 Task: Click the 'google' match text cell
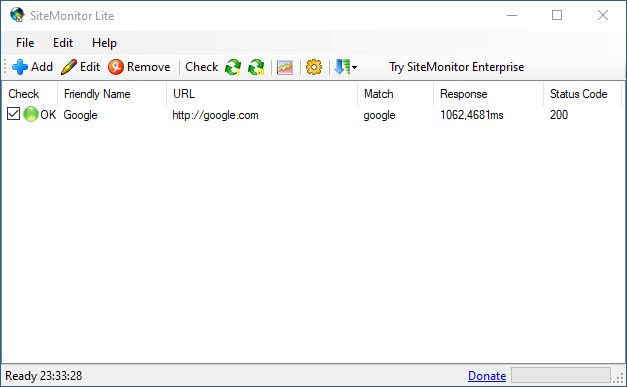click(x=379, y=115)
